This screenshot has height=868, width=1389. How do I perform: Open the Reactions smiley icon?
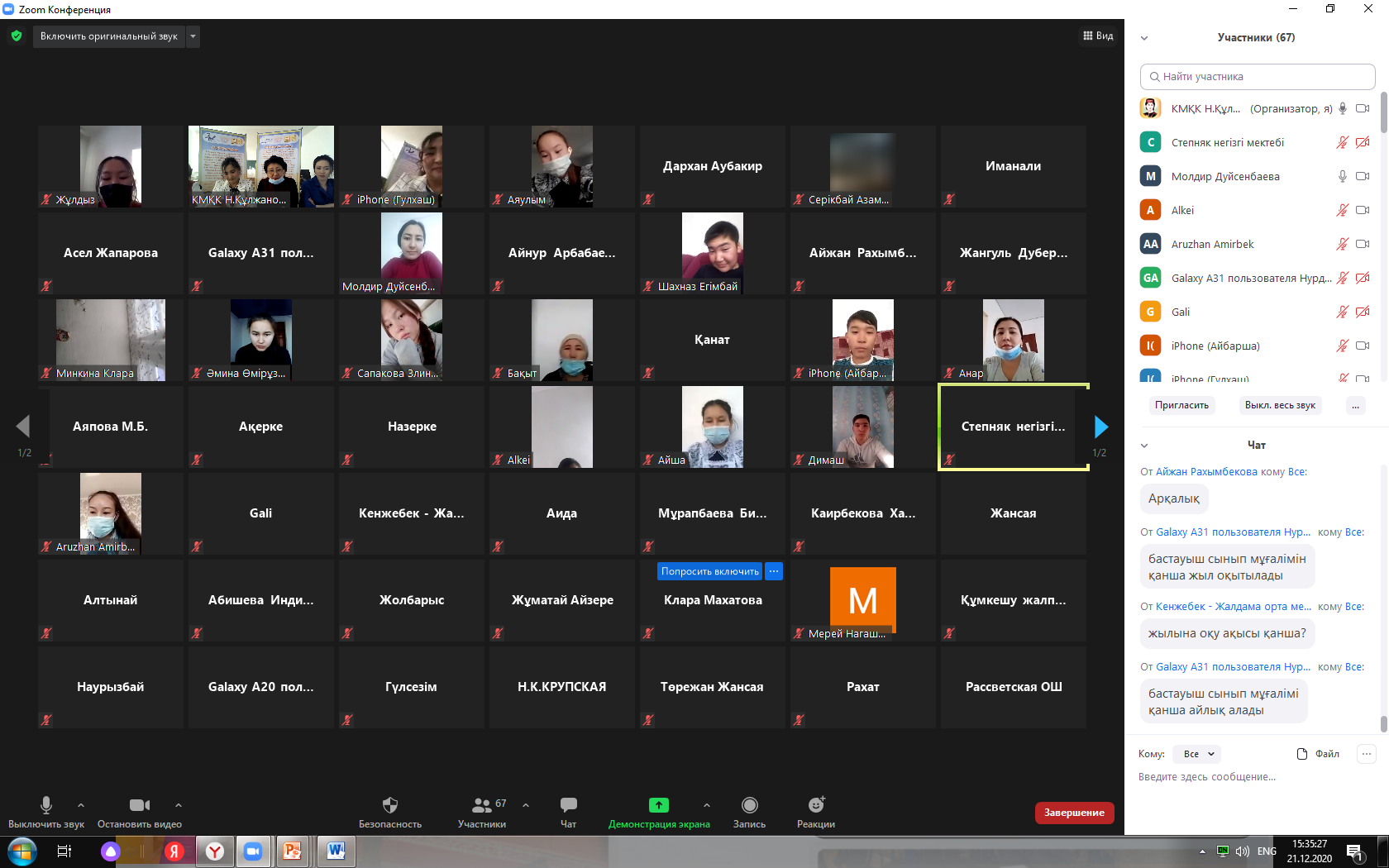click(816, 805)
